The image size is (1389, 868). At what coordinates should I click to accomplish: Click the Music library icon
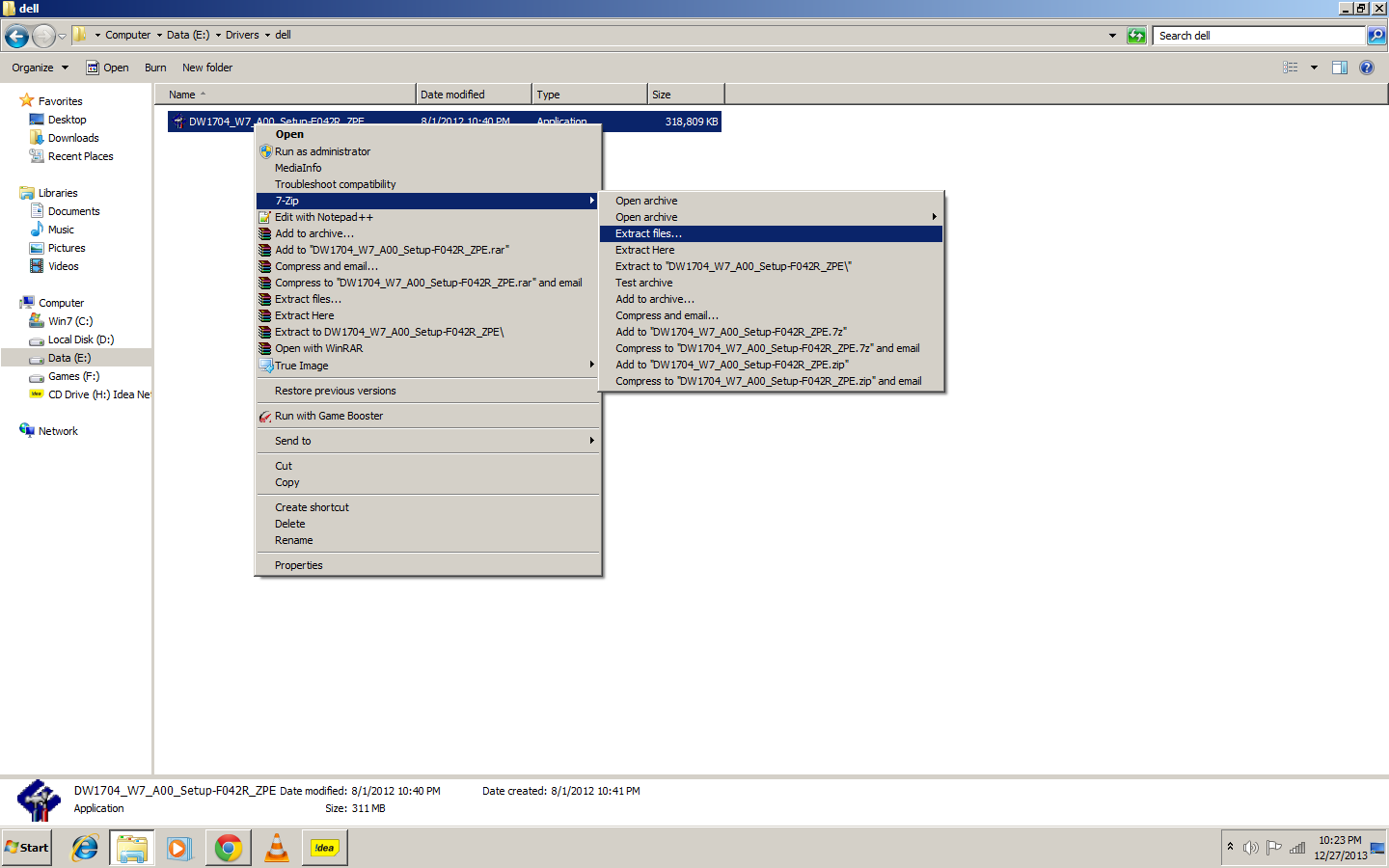37,230
